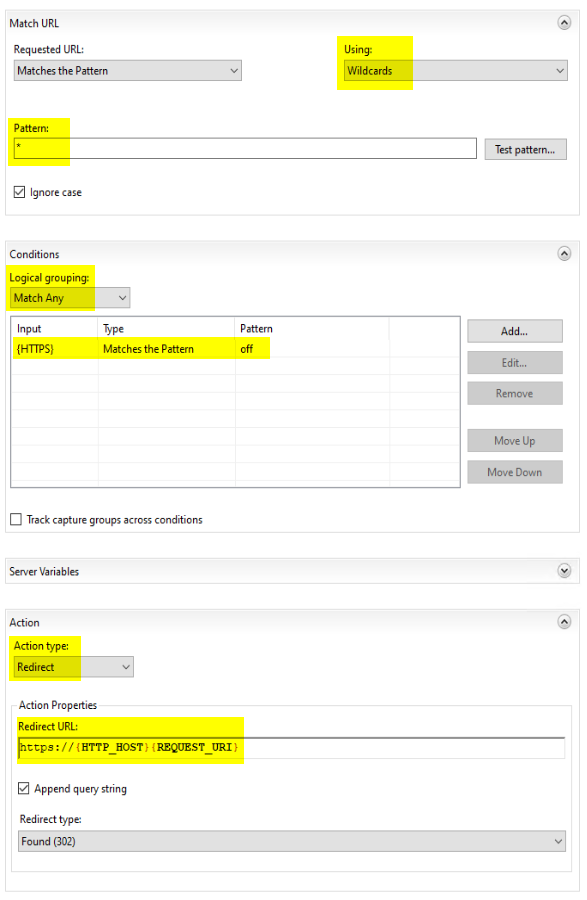Click into the Redirect URL field
587x900 pixels.
point(291,747)
